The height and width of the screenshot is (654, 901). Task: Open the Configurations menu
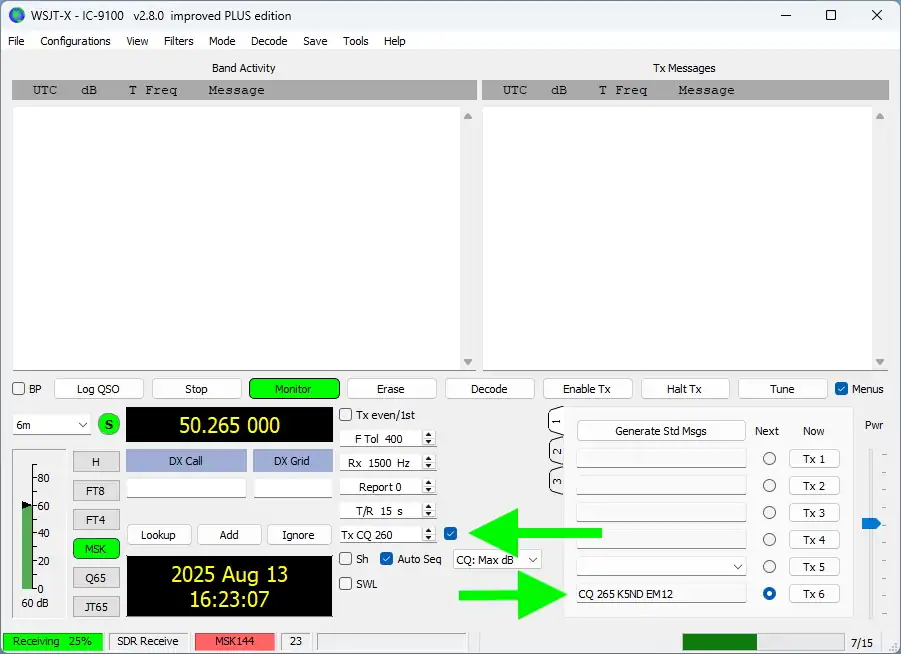coord(75,41)
